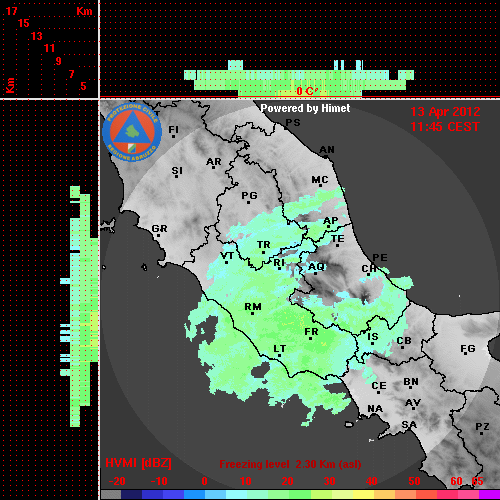500x500 pixels.
Task: Click the 15 km height axis label
Action: coord(24,23)
